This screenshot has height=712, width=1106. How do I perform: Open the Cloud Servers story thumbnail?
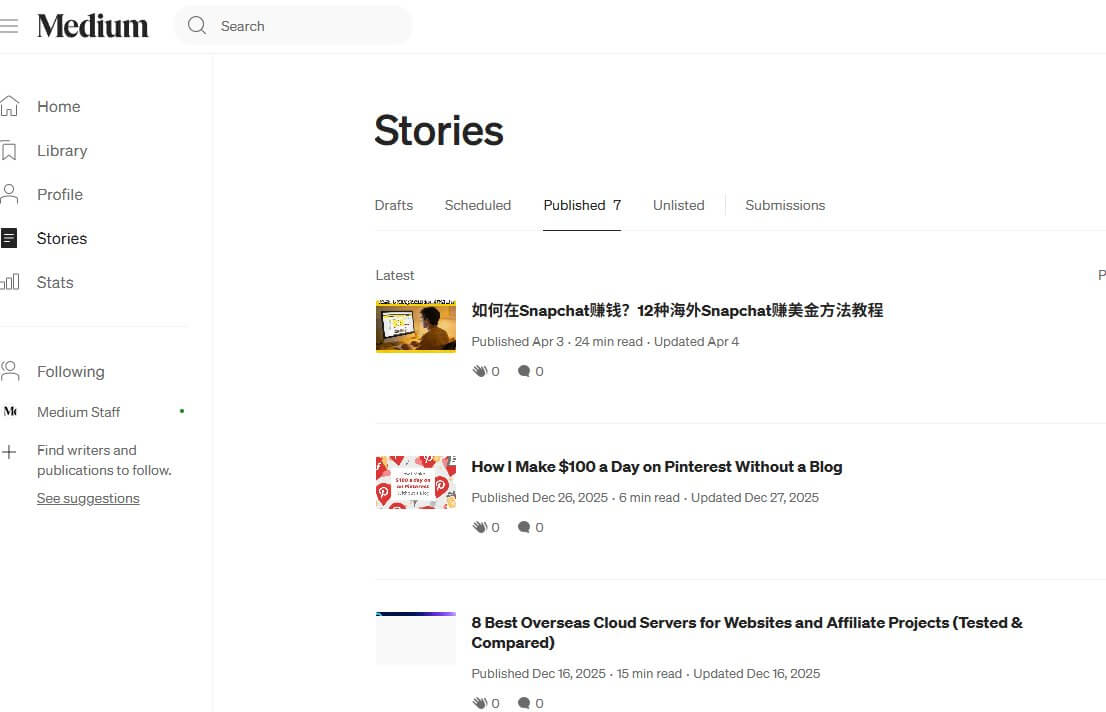tap(415, 639)
